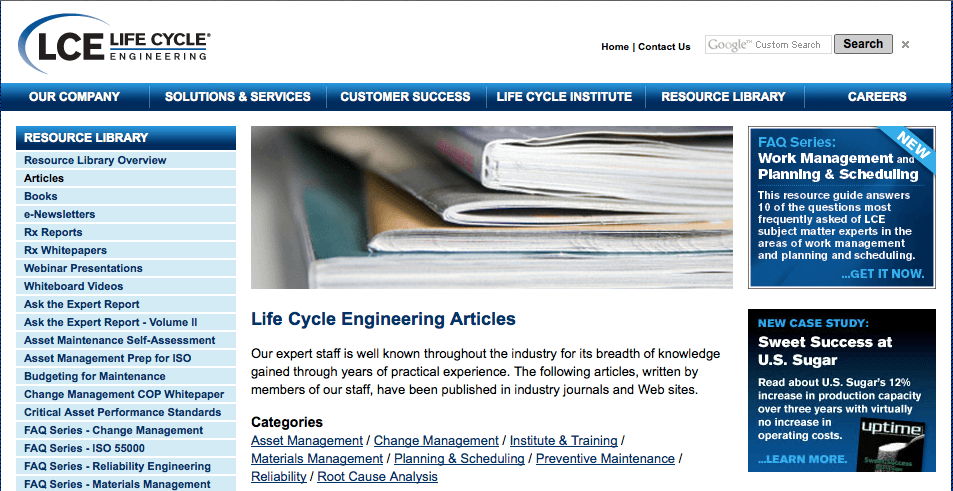Open the LIFE CYCLE INSTITUTE menu
The height and width of the screenshot is (491, 953).
(564, 97)
